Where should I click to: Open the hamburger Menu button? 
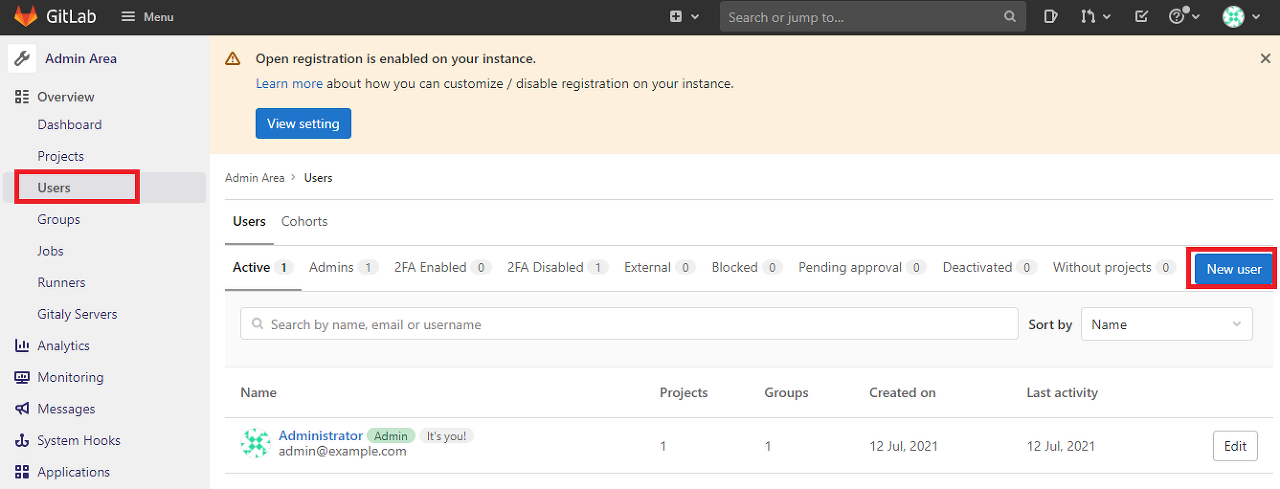click(147, 17)
